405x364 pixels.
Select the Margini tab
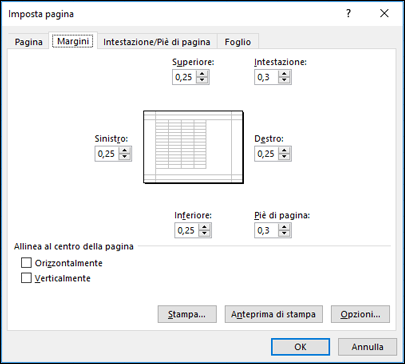(x=73, y=41)
